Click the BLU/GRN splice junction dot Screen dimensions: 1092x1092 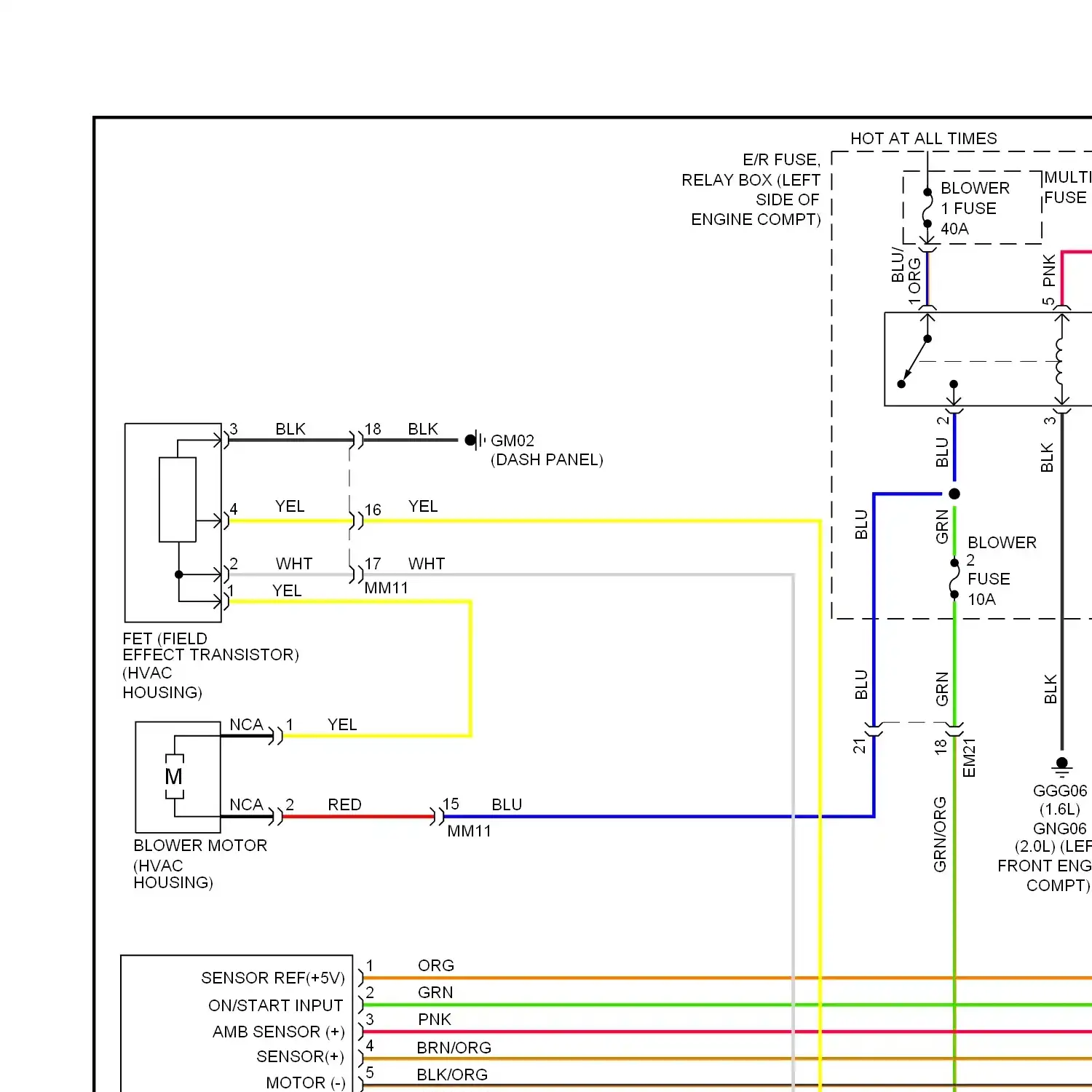coord(954,494)
